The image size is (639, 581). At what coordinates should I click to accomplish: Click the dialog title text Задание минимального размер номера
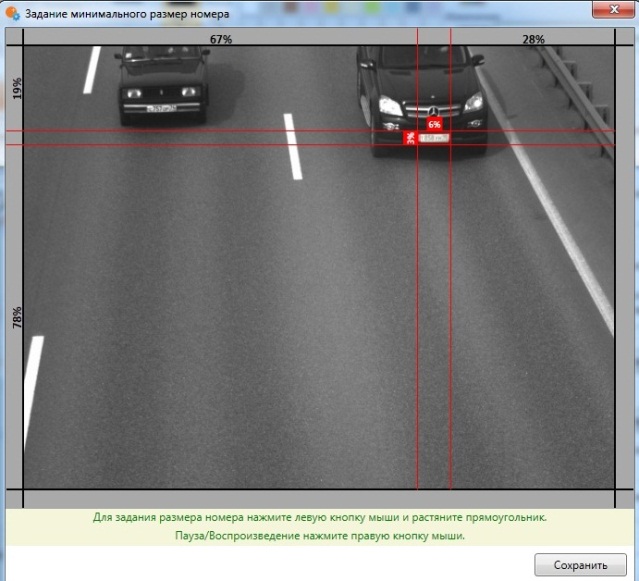(x=127, y=14)
